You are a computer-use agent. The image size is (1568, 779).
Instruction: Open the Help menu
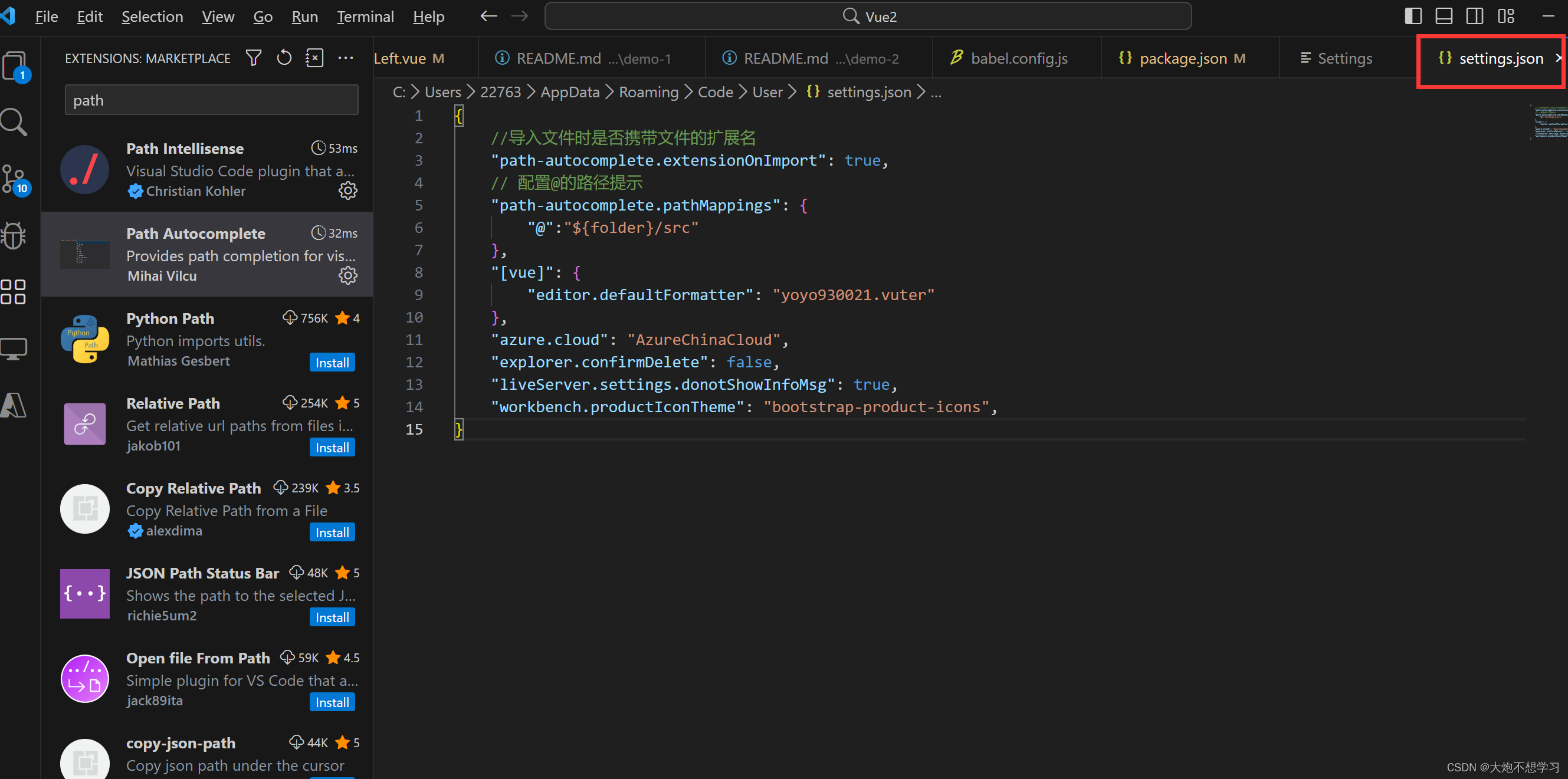tap(428, 17)
